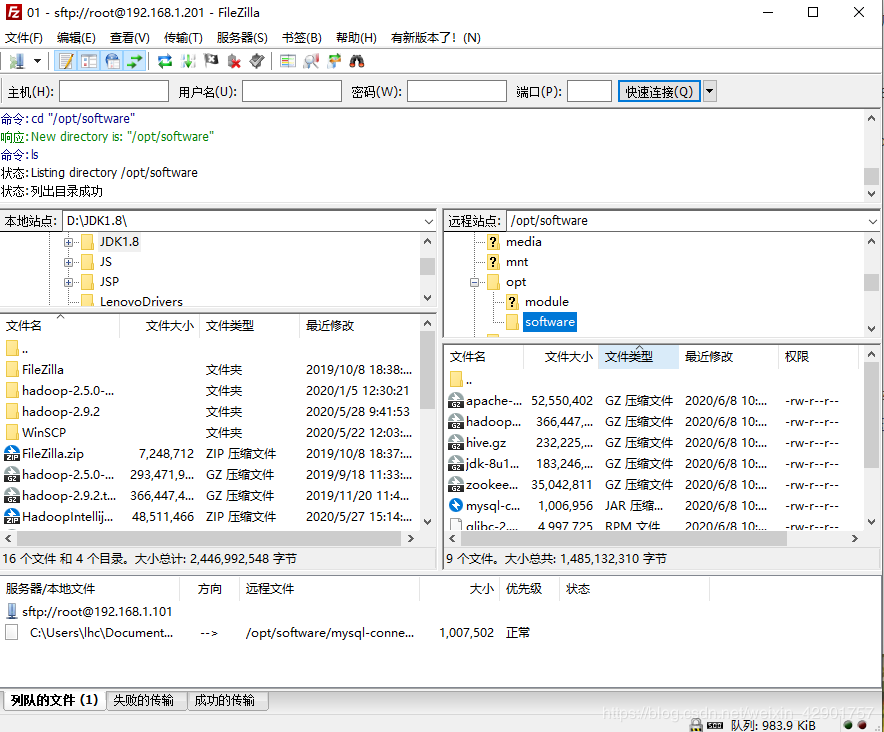Select the hive.gz remote file icon
This screenshot has width=884, height=732.
point(456,443)
